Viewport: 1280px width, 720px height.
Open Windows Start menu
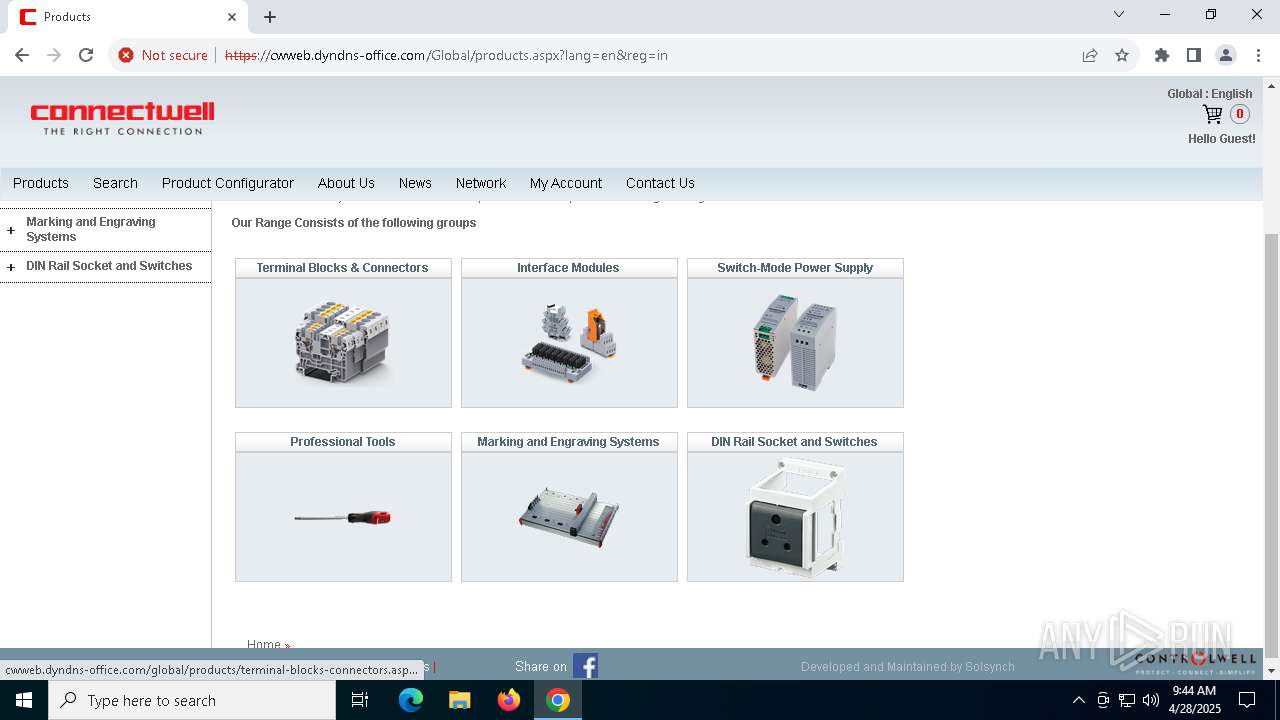tap(24, 700)
